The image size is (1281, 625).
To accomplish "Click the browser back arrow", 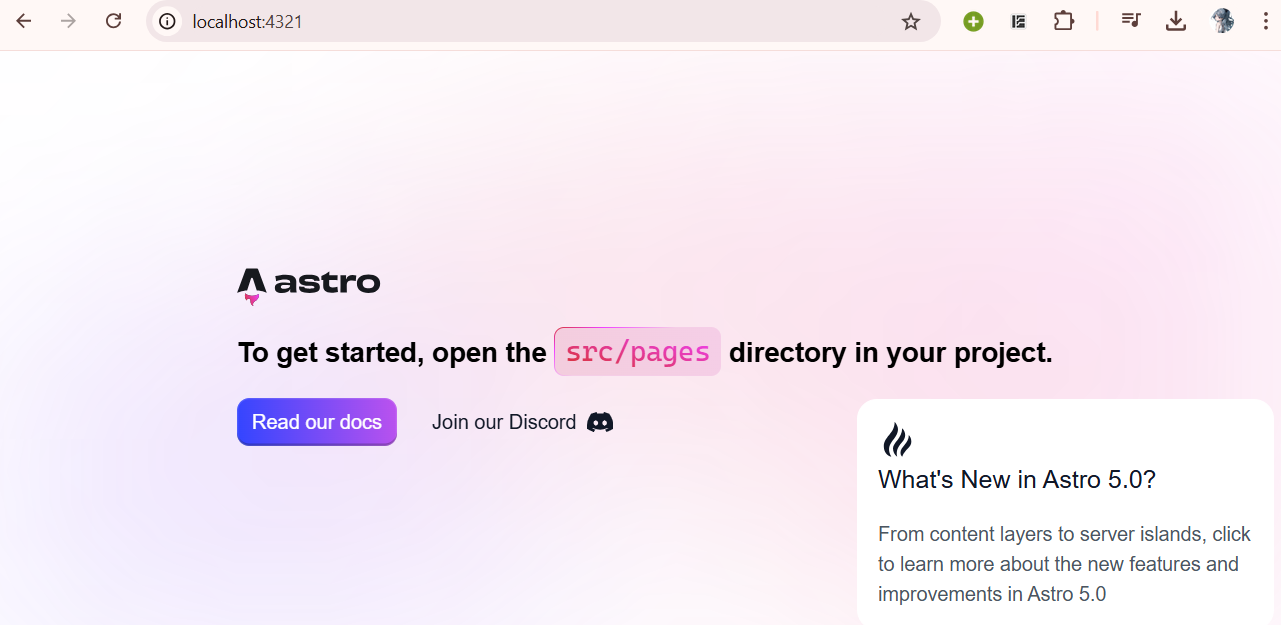I will (24, 21).
